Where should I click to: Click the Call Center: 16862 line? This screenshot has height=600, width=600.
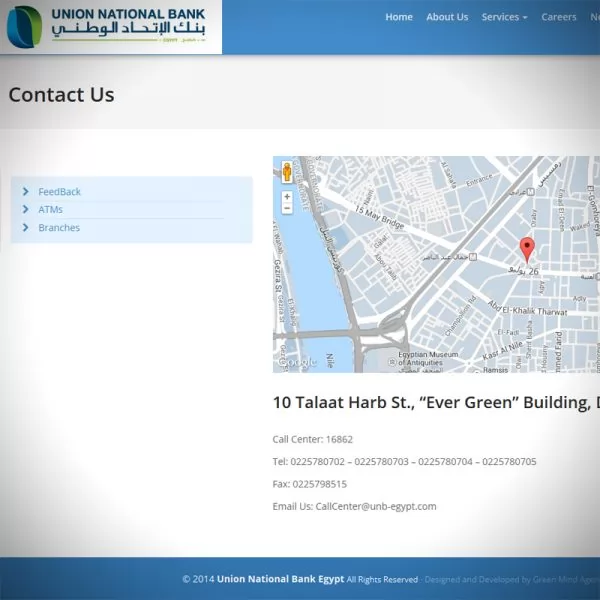(313, 439)
